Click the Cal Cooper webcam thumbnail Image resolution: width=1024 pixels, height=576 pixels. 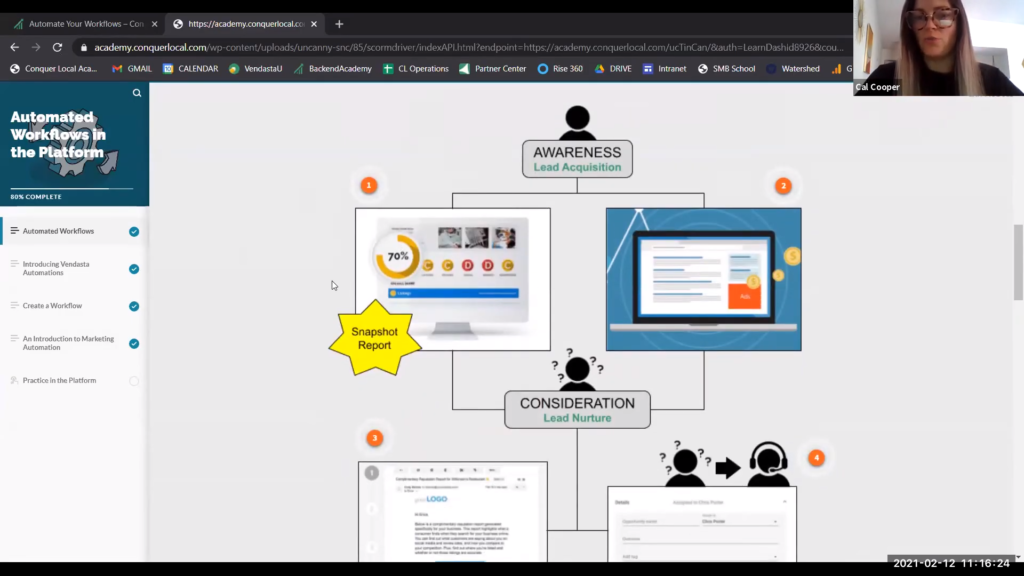click(x=938, y=48)
